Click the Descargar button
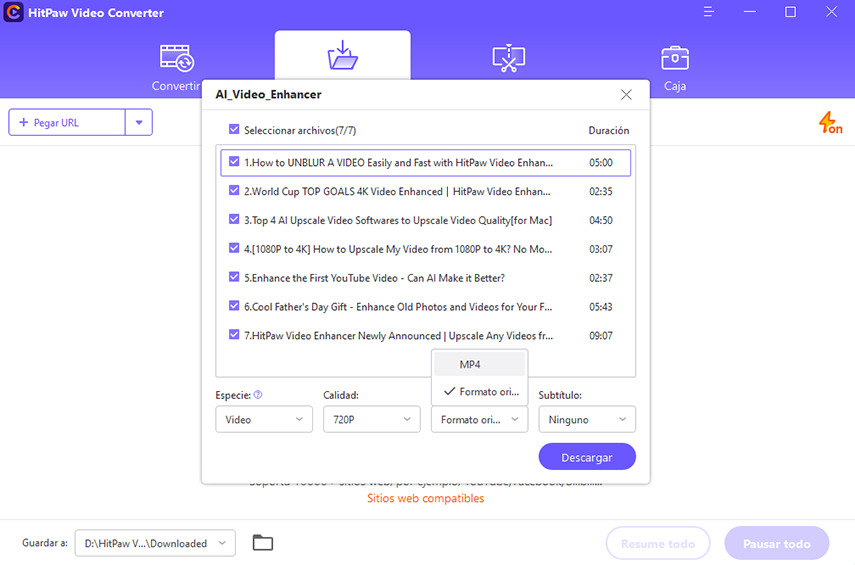This screenshot has height=565, width=855. tap(587, 456)
